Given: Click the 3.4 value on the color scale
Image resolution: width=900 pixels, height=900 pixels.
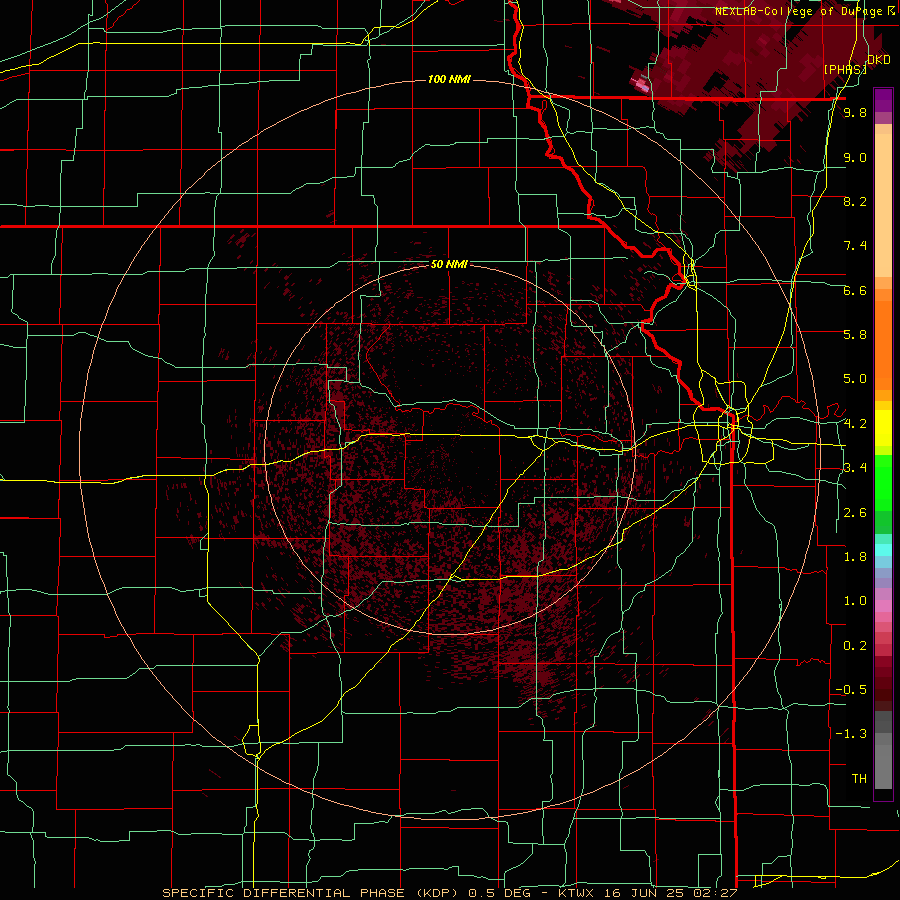Looking at the screenshot, I should tap(855, 468).
